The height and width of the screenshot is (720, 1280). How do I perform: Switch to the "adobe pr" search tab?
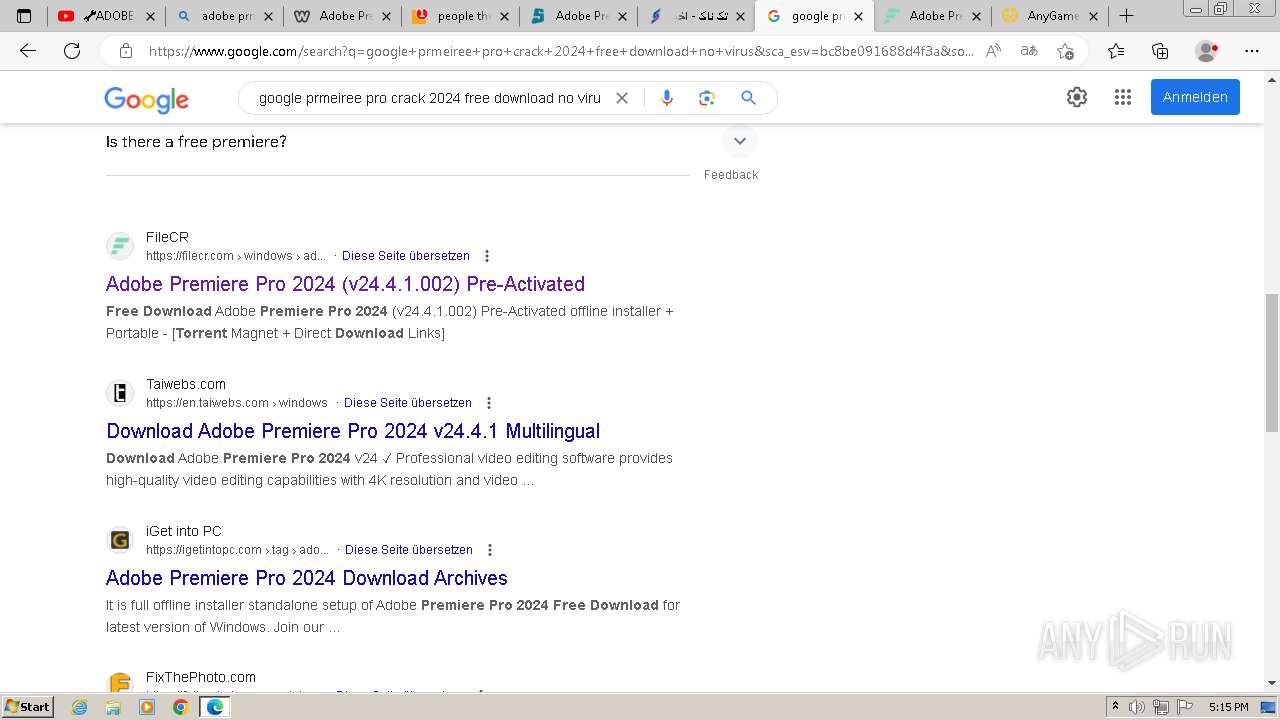(225, 16)
